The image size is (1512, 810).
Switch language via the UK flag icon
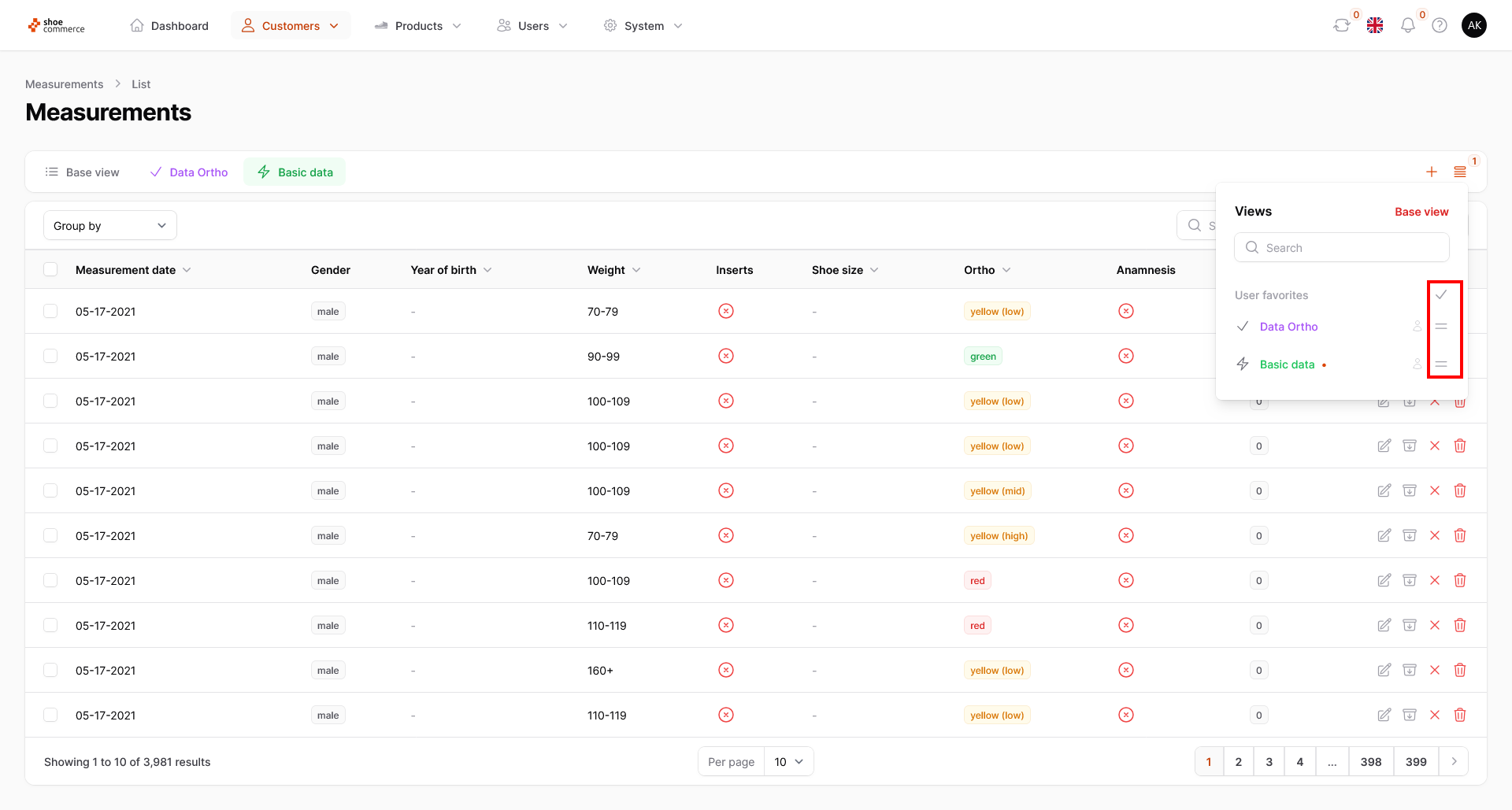(x=1375, y=26)
